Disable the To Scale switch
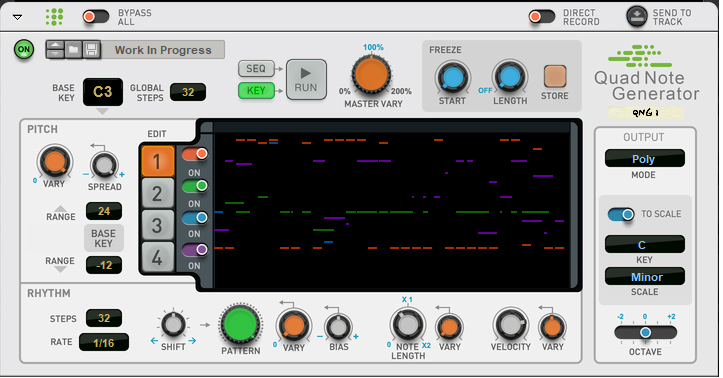Screen dimensions: 723x378 [621, 214]
